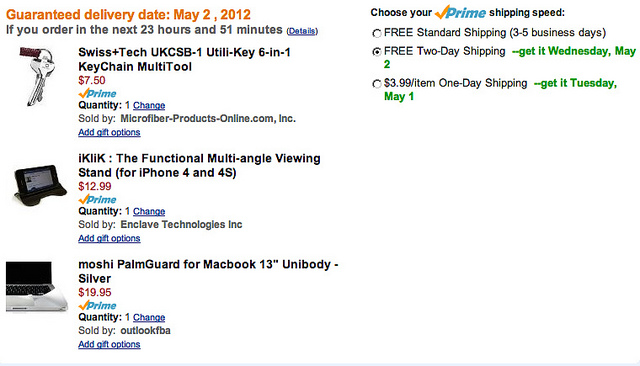
Task: Open the iKliK phone stand thumbnail
Action: [x=40, y=185]
